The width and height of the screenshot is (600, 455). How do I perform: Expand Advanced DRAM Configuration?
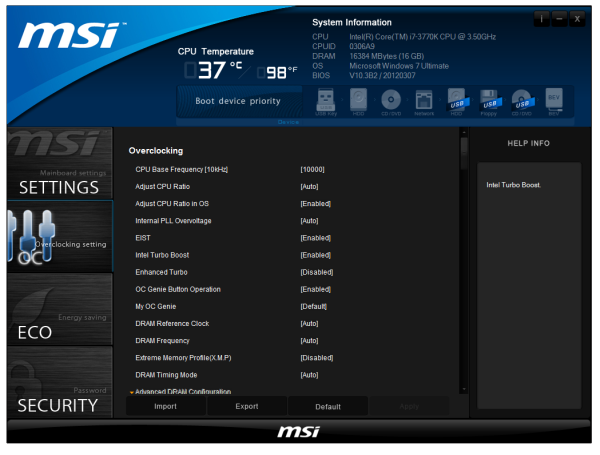180,391
